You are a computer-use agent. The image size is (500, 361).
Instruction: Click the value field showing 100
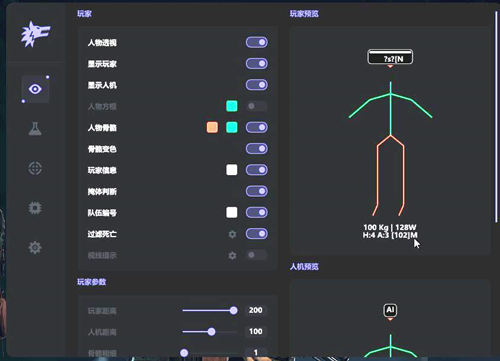[x=256, y=331]
